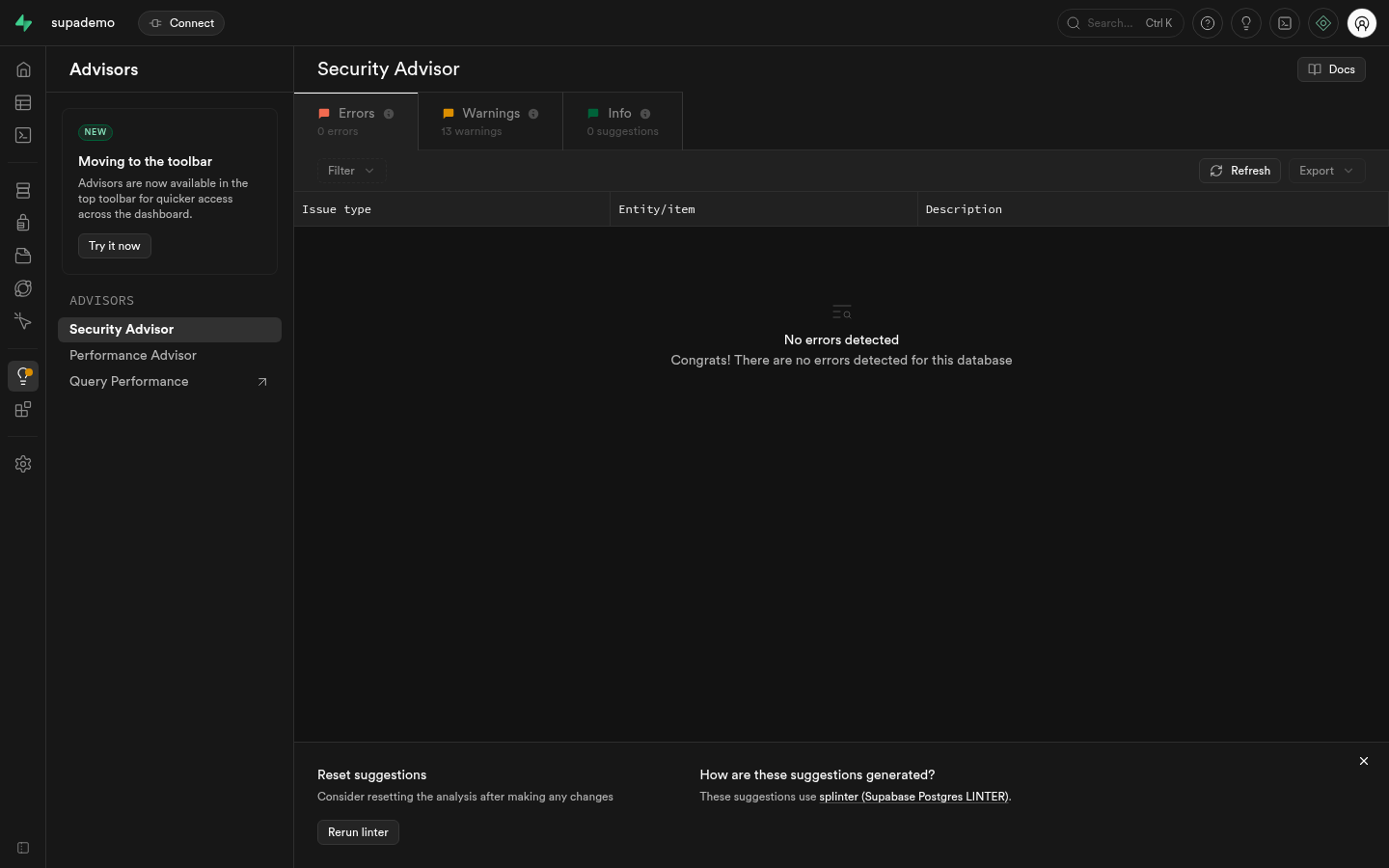1389x868 pixels.
Task: Click the Search input field
Action: (x=1121, y=23)
